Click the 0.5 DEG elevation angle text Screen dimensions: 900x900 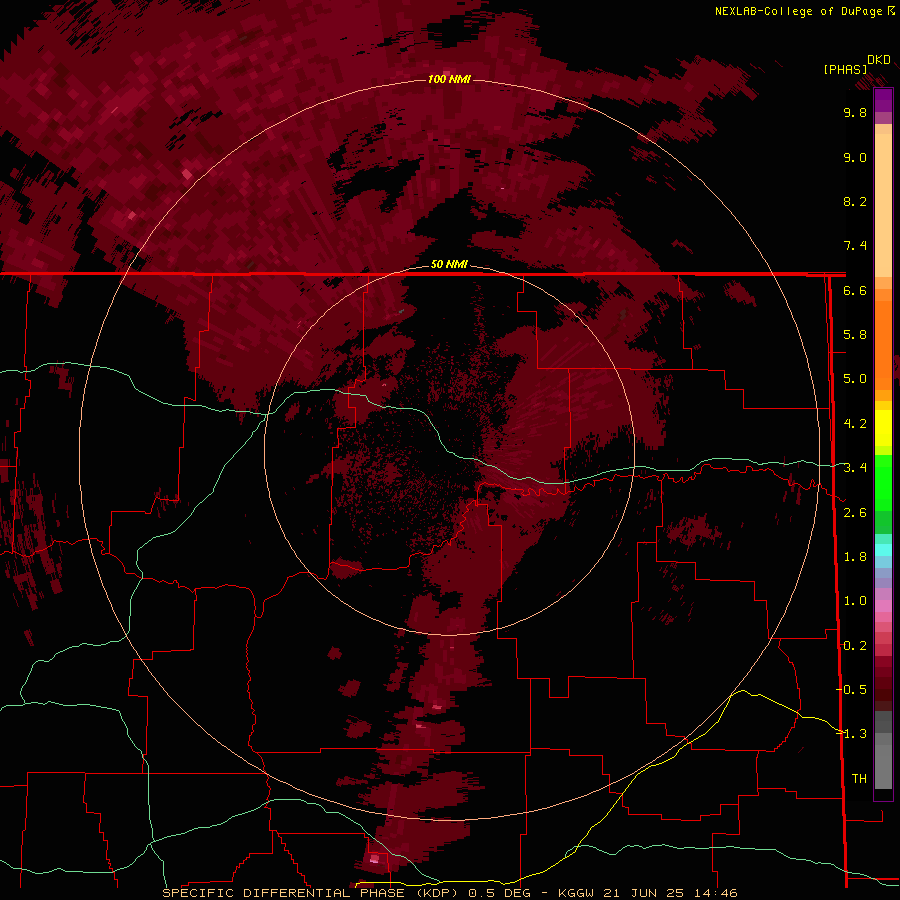[499, 893]
